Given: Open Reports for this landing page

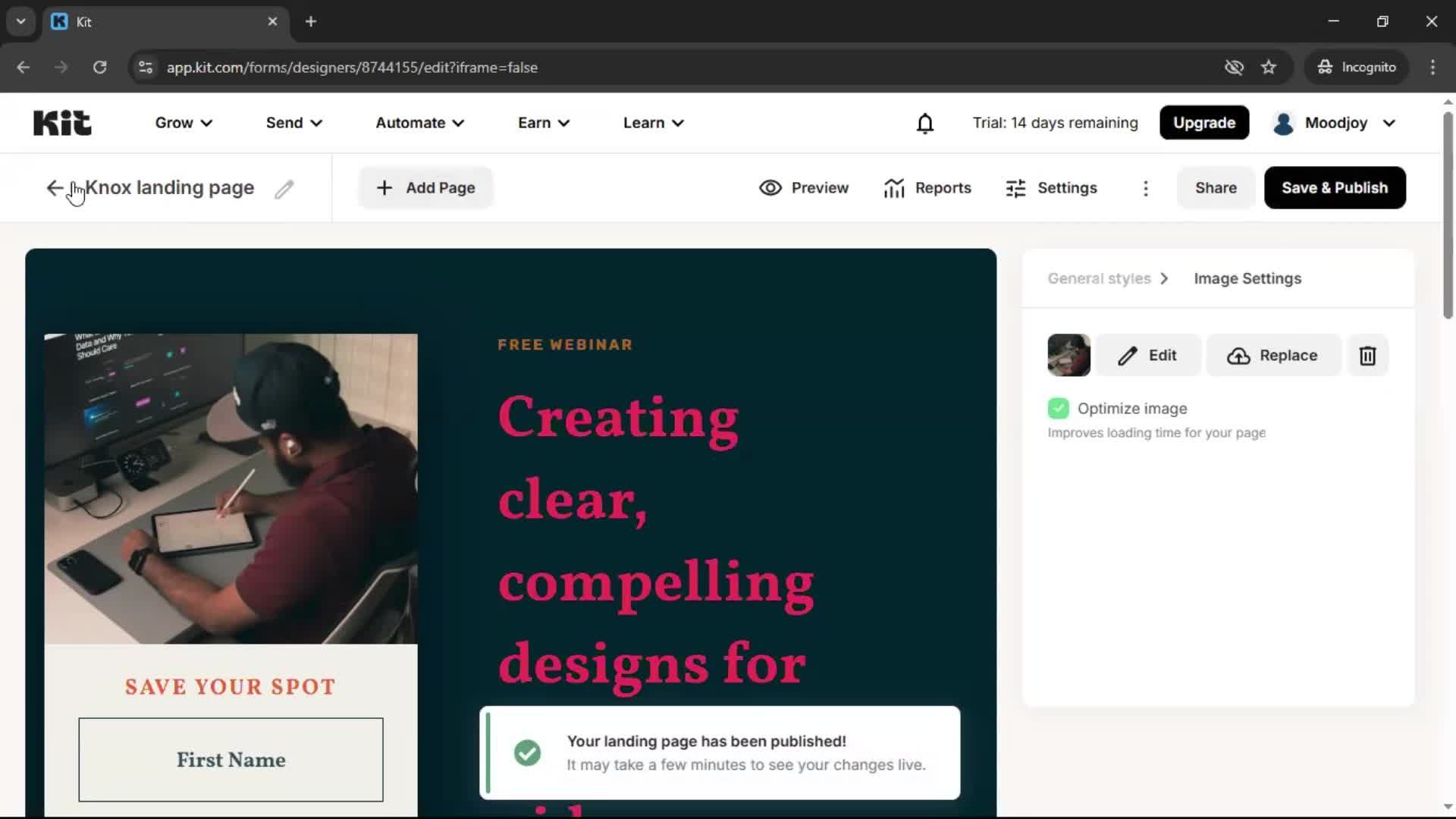Looking at the screenshot, I should (x=927, y=187).
